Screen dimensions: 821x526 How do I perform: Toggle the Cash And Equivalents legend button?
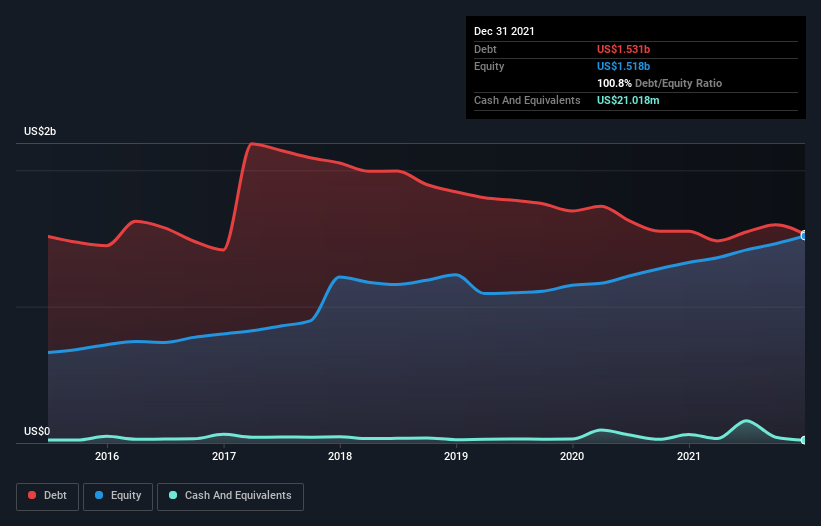[230, 496]
